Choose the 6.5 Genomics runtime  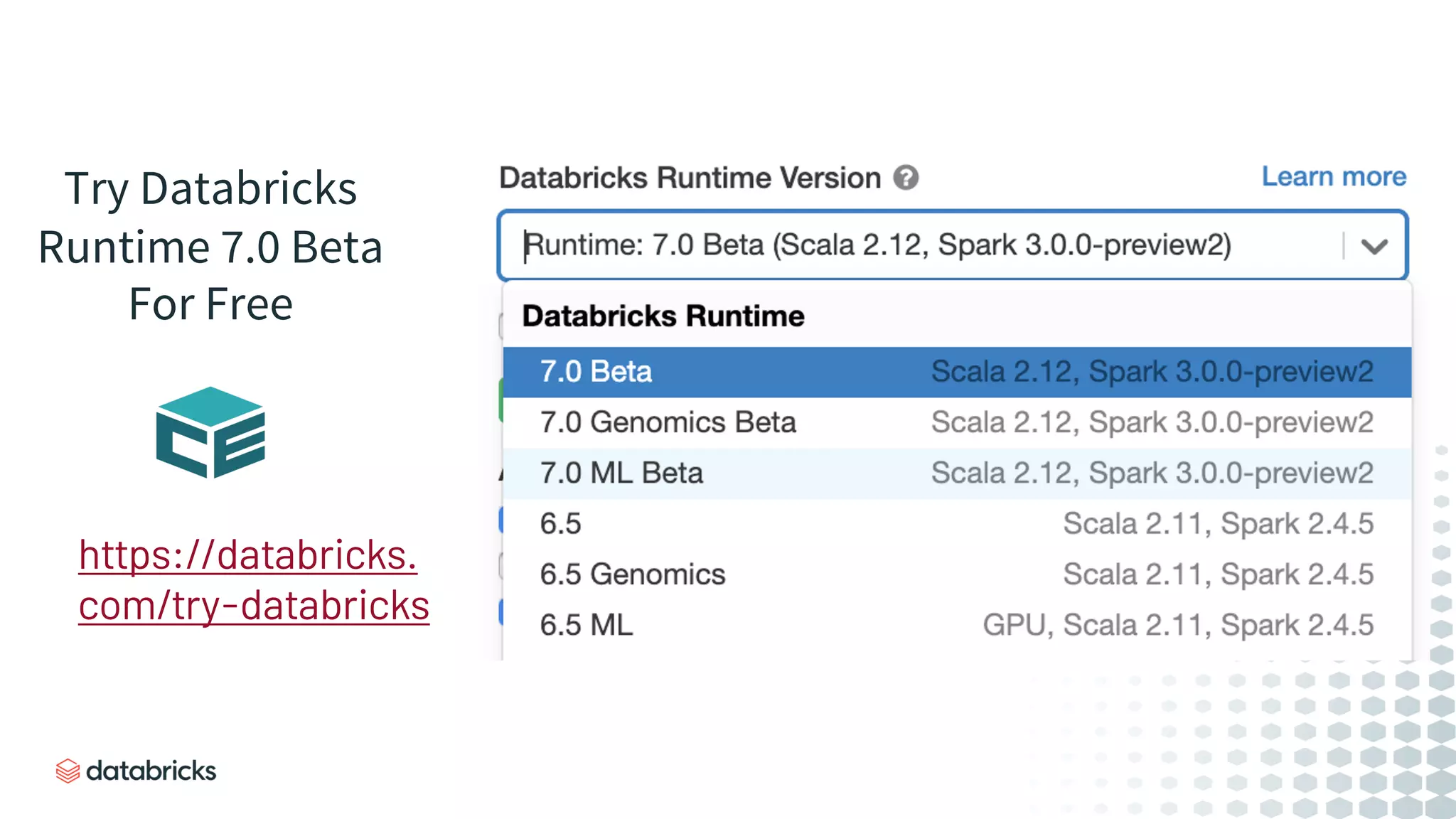(x=957, y=574)
